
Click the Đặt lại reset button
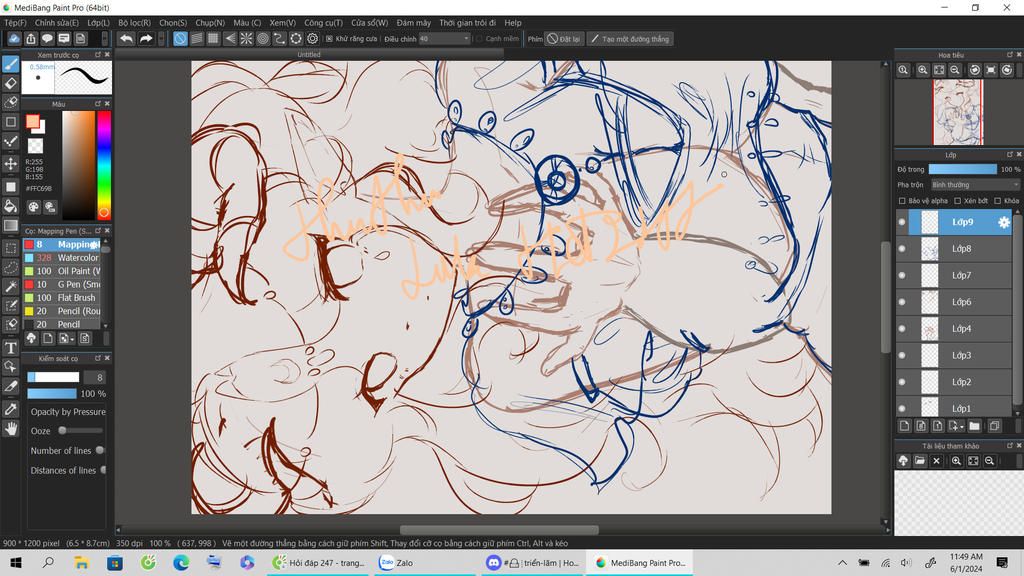[x=564, y=39]
